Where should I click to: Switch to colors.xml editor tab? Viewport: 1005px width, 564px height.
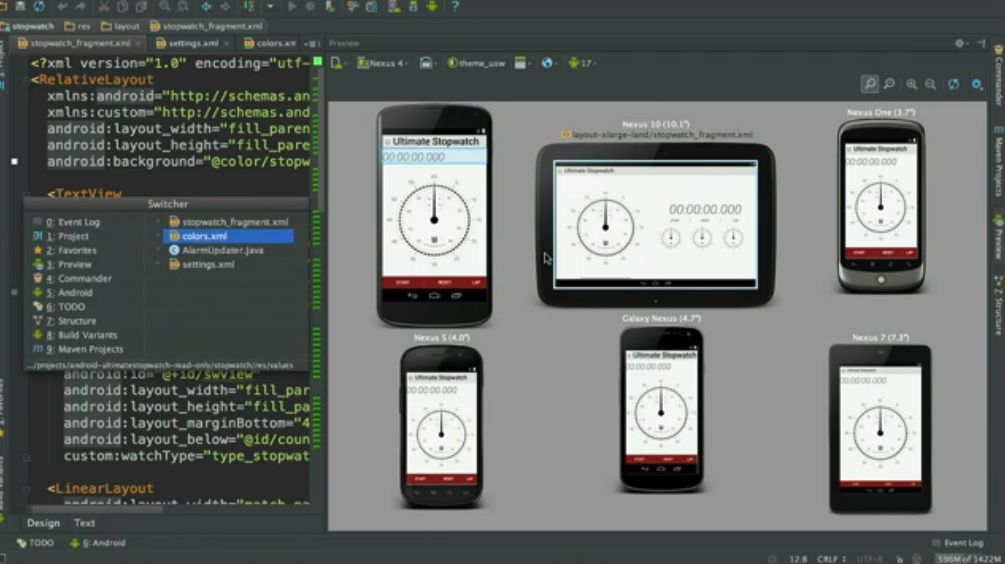[x=270, y=43]
